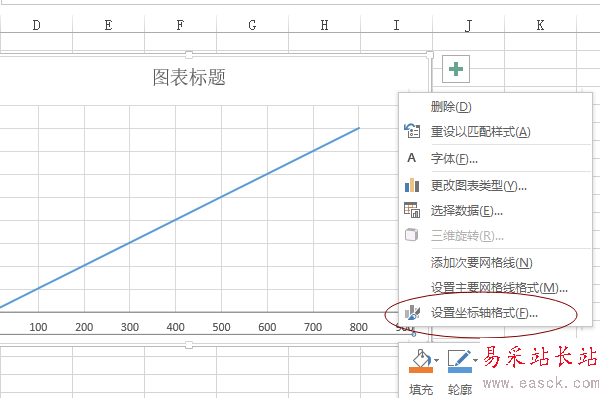
Task: Click axis label 200
Action: coord(84,327)
